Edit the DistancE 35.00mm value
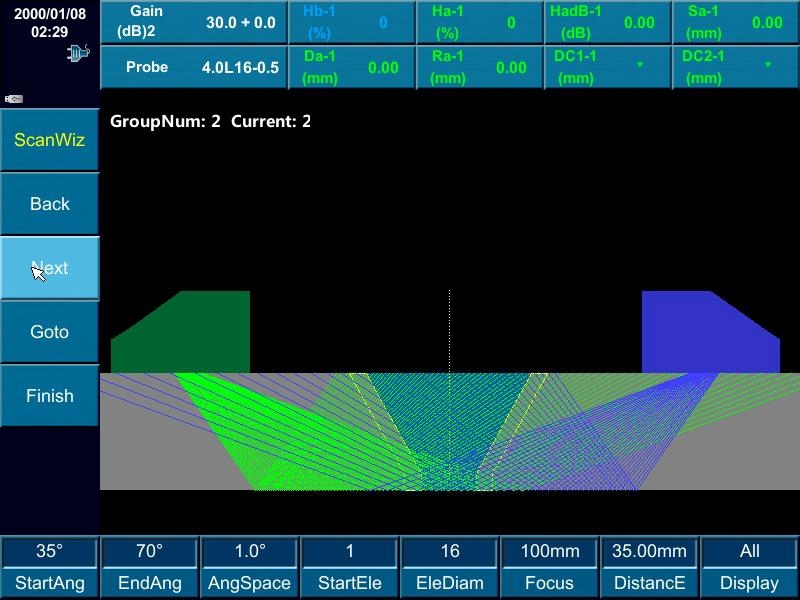The image size is (800, 600). pyautogui.click(x=650, y=566)
